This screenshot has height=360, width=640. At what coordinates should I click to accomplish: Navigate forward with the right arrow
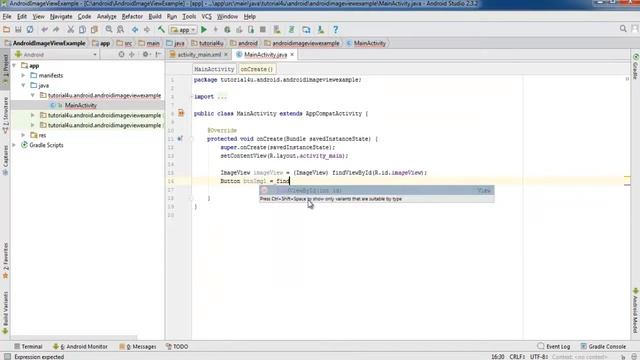click(147, 29)
